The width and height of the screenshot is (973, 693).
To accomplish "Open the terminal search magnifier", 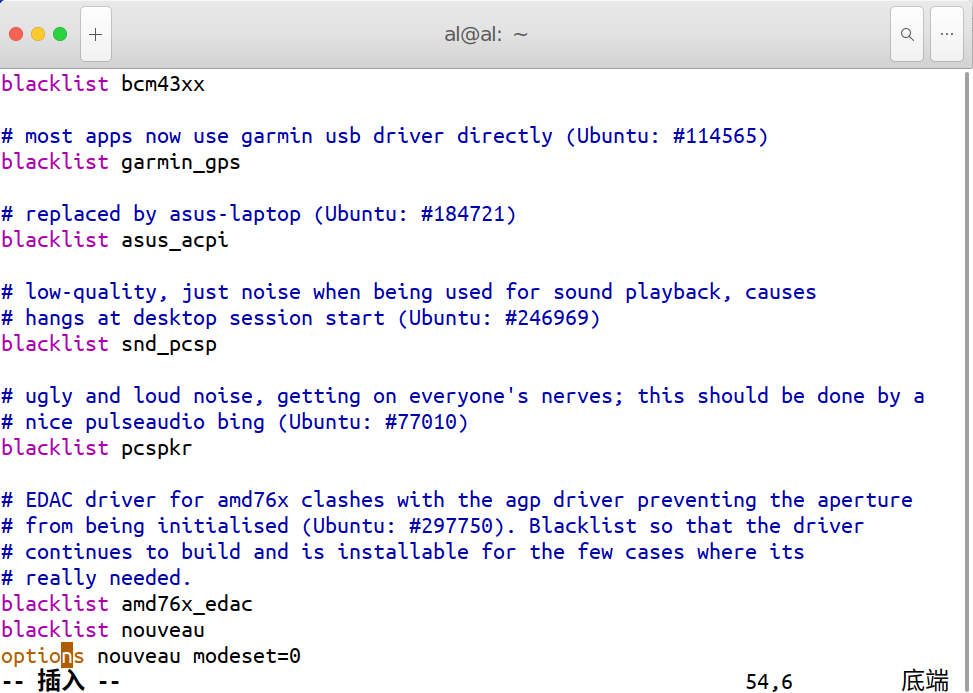I will (907, 34).
